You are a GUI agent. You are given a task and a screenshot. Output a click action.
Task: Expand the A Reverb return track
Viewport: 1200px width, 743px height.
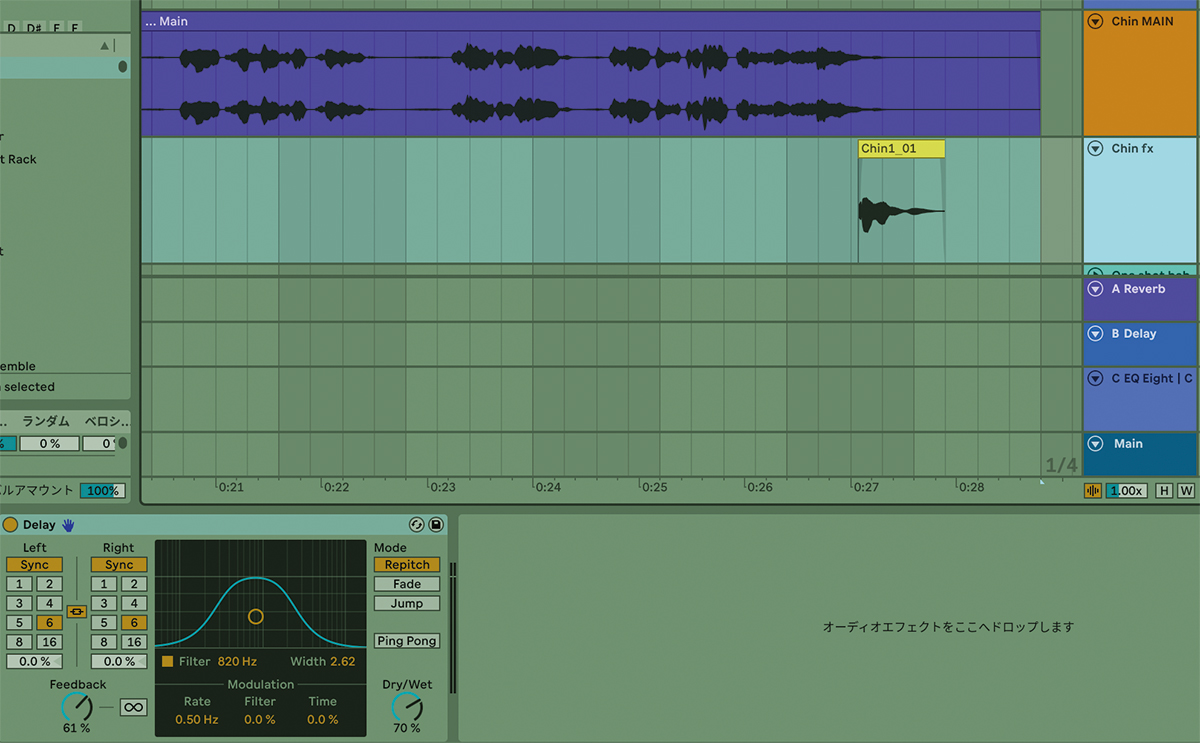tap(1095, 289)
